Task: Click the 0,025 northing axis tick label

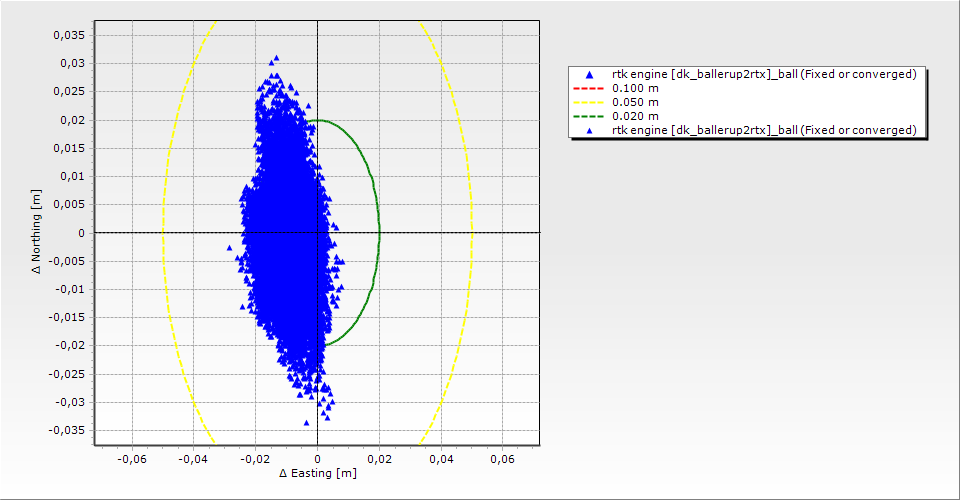Action: pyautogui.click(x=69, y=91)
